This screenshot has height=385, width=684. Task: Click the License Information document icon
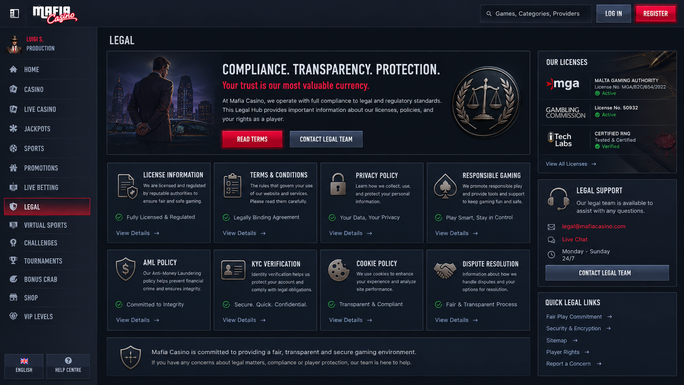tap(127, 186)
